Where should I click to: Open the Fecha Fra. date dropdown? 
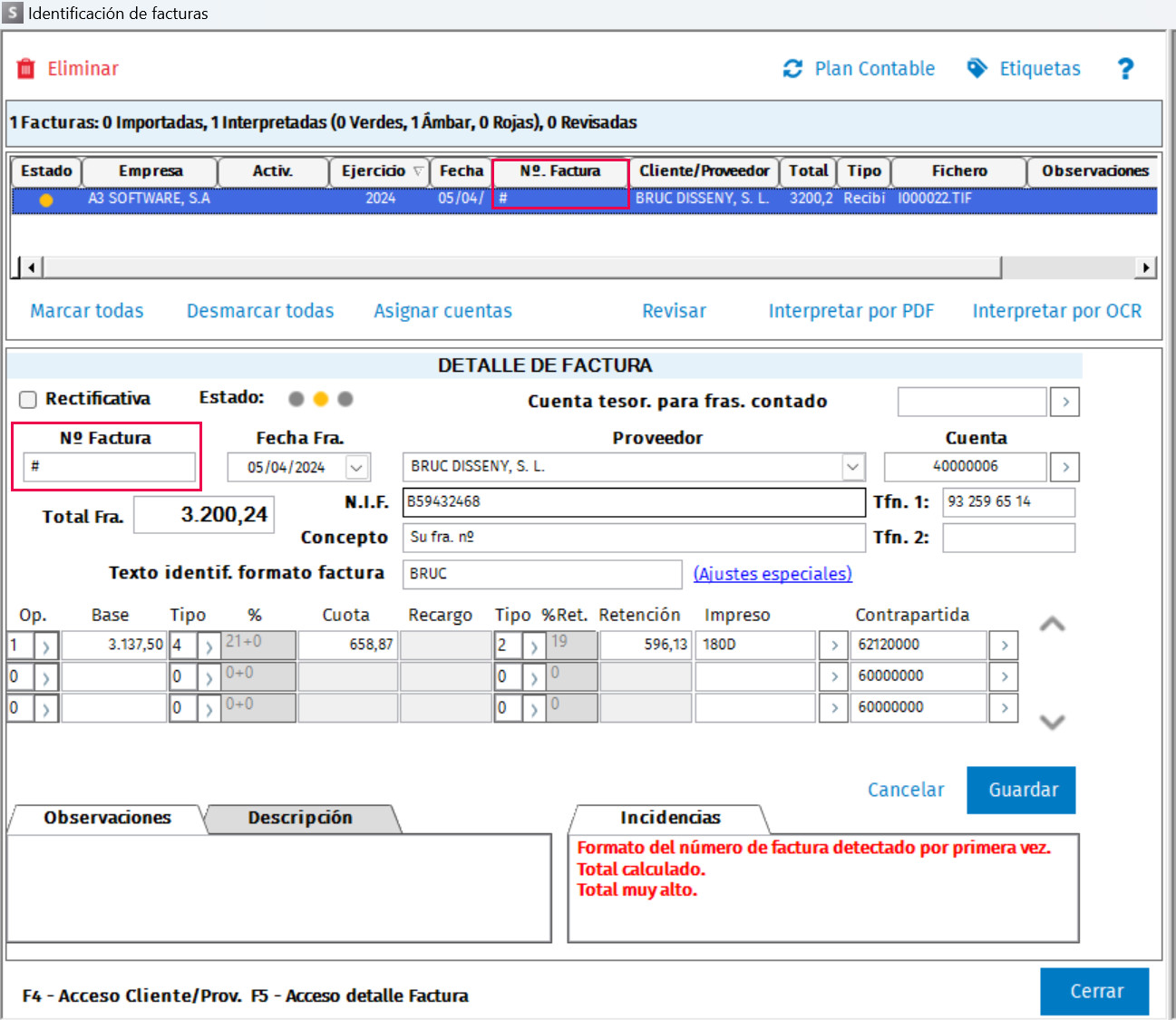click(x=357, y=468)
